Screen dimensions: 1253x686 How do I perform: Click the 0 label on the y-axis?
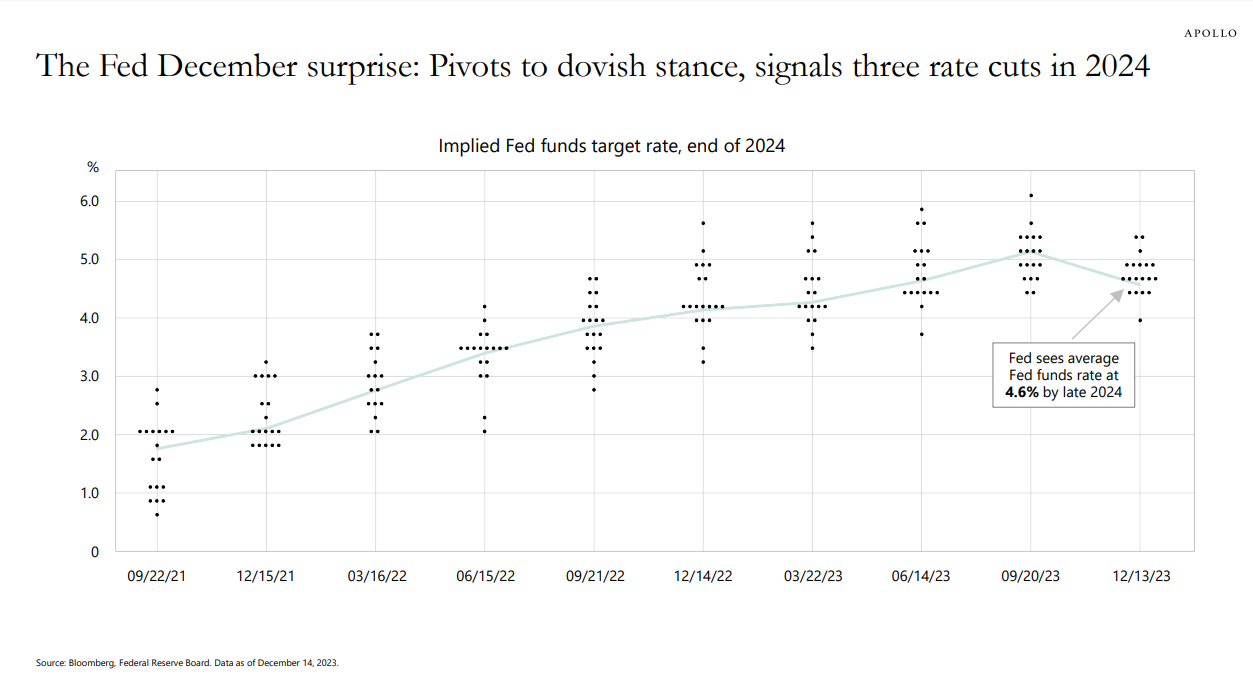pyautogui.click(x=95, y=552)
